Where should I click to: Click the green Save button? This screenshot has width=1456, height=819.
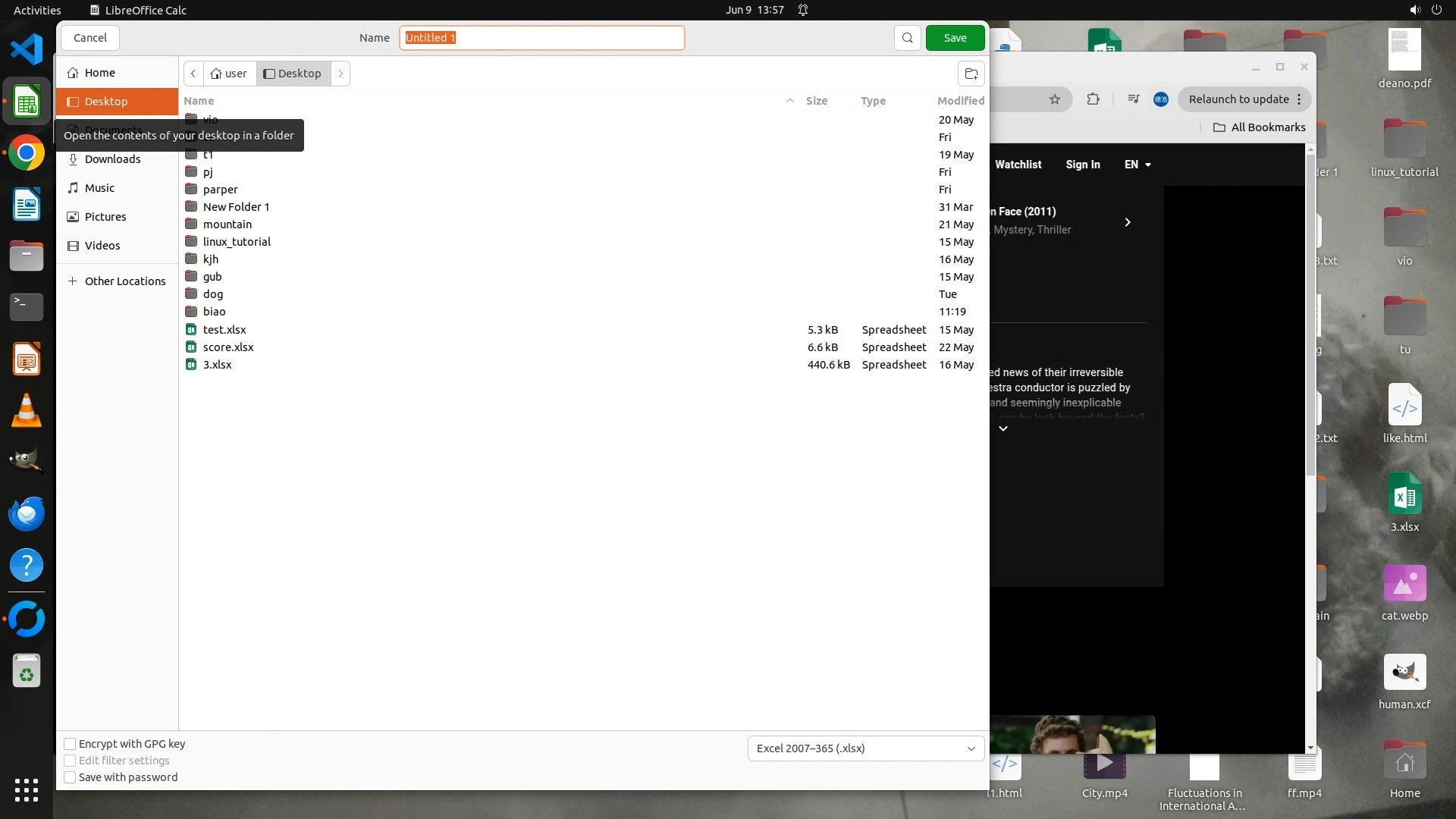pyautogui.click(x=955, y=38)
